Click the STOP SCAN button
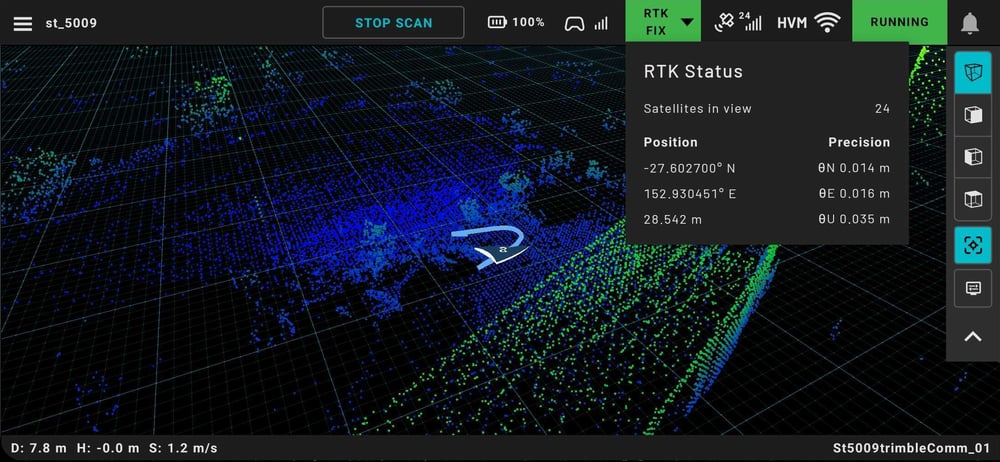 393,22
